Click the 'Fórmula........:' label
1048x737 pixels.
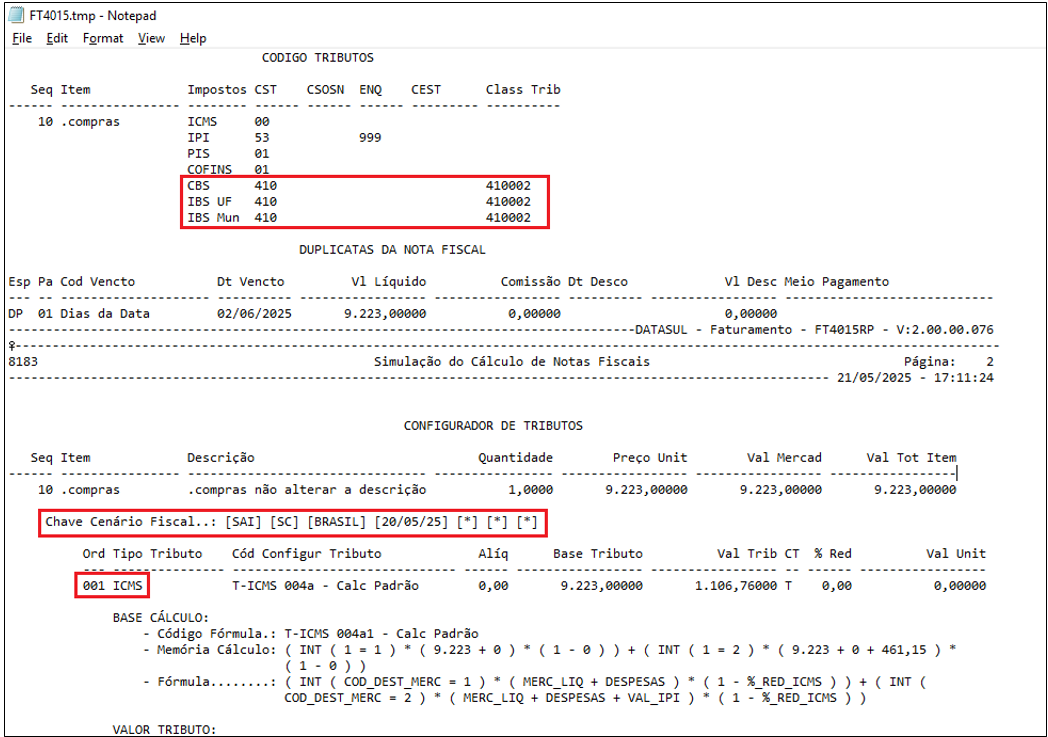tap(217, 682)
